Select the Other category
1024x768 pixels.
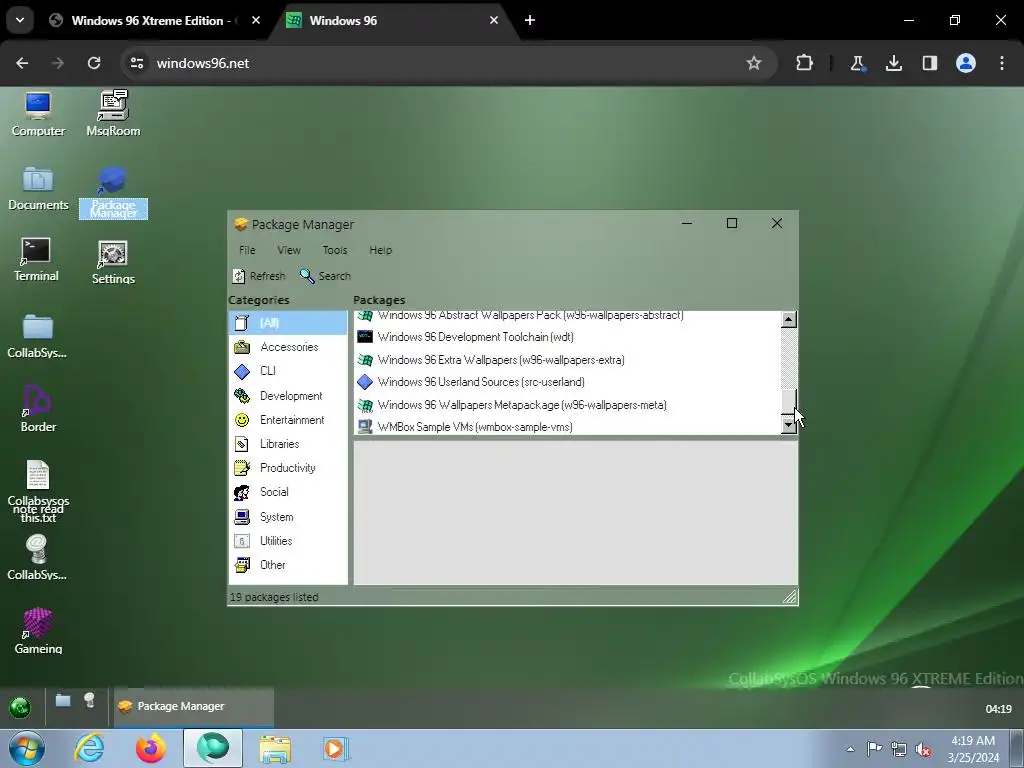(x=287, y=565)
